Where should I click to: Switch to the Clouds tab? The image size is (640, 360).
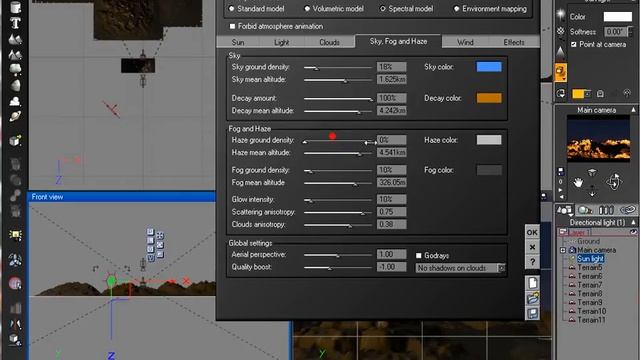(329, 42)
